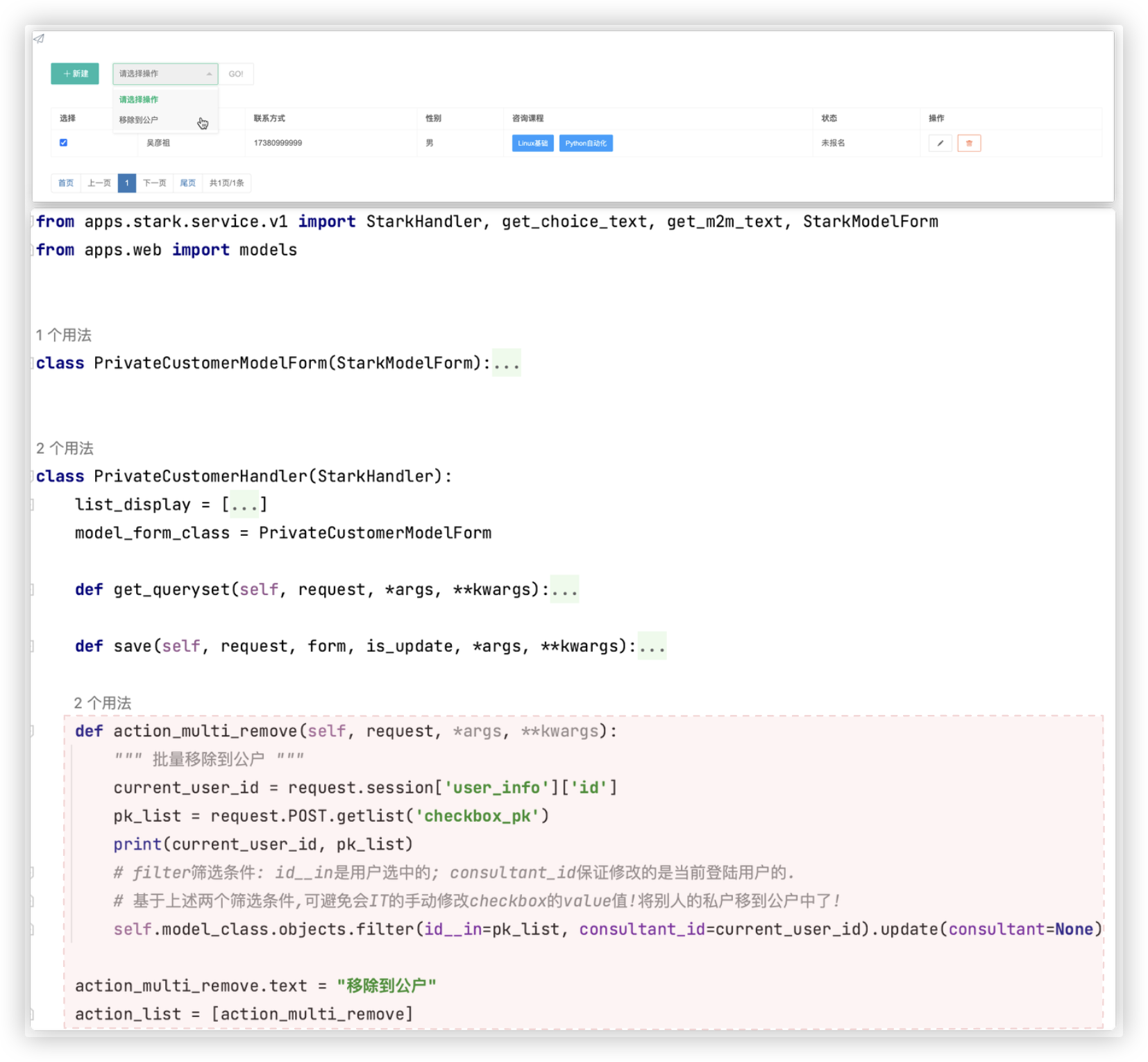Click the paper plane icon at top left
This screenshot has height=1062, width=1148.
(x=39, y=39)
